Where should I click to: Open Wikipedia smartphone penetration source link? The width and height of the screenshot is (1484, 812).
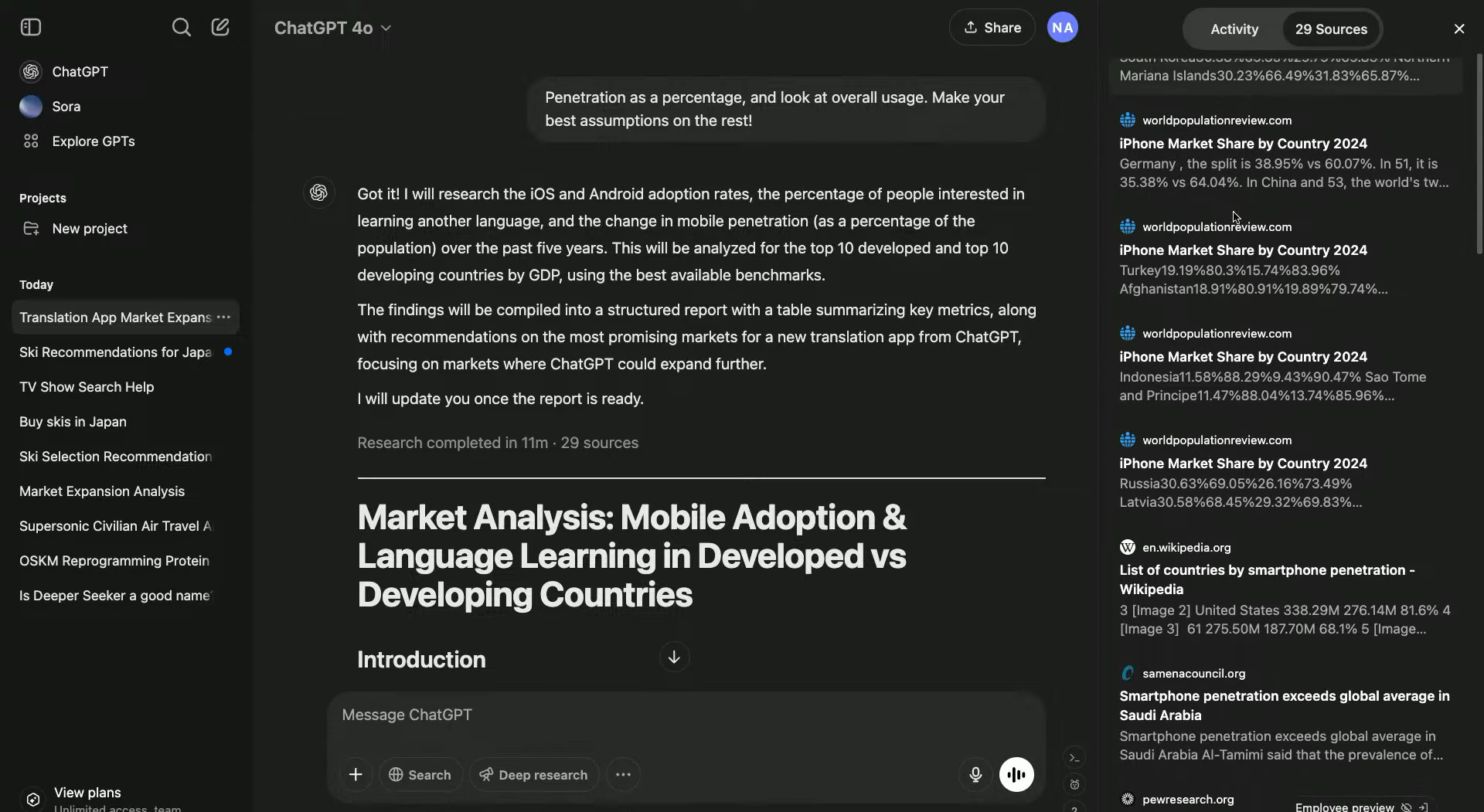point(1285,589)
